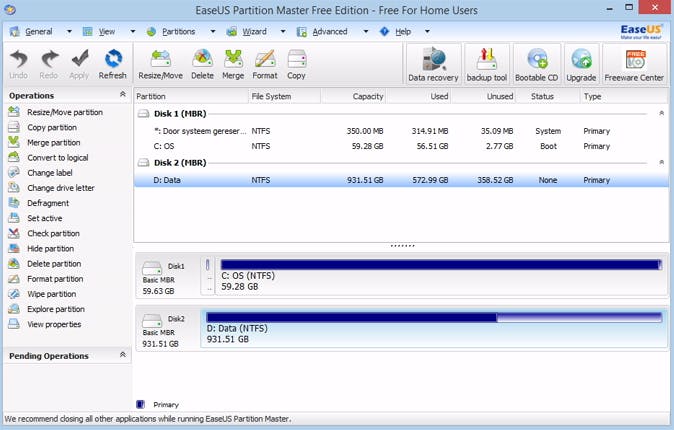Open the Partitions menu

pos(178,31)
